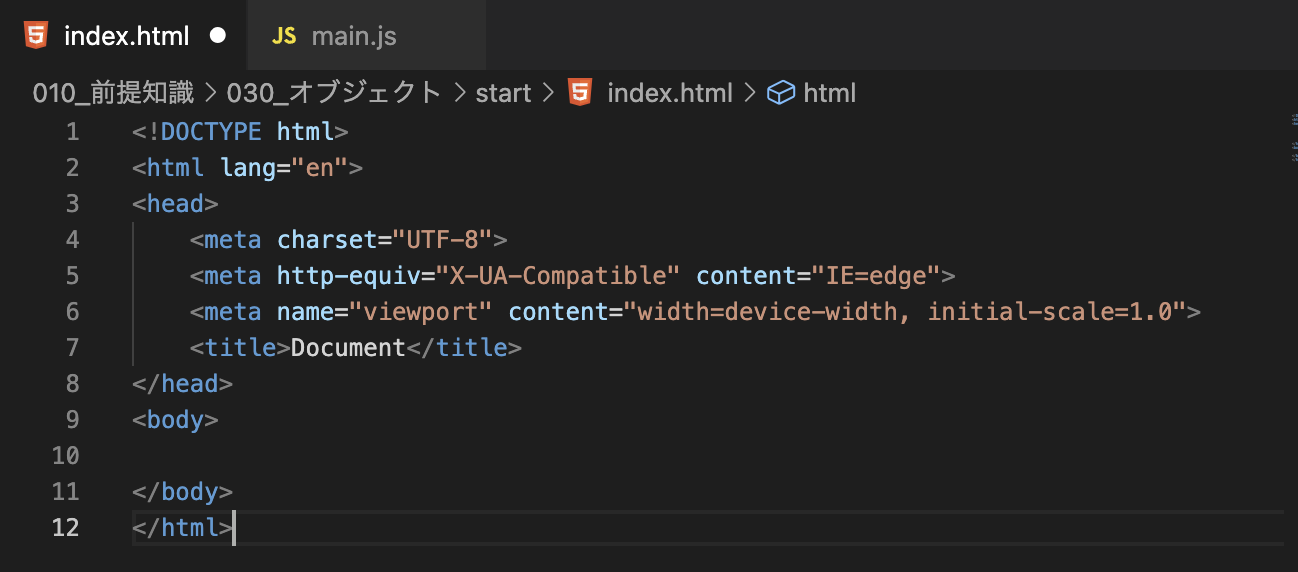This screenshot has height=572, width=1298.
Task: Open the start breadcrumb folder
Action: 503,93
